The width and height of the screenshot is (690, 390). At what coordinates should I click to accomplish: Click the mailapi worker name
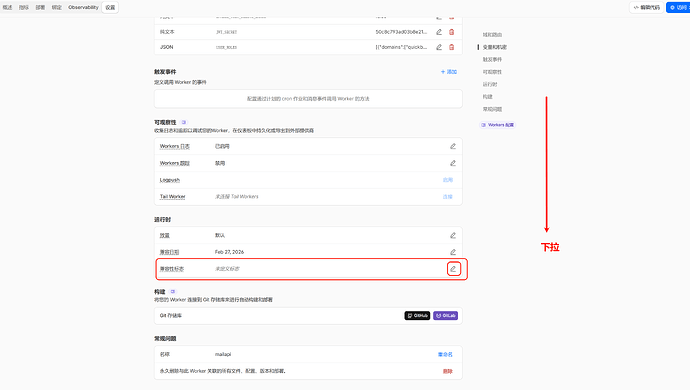223,354
